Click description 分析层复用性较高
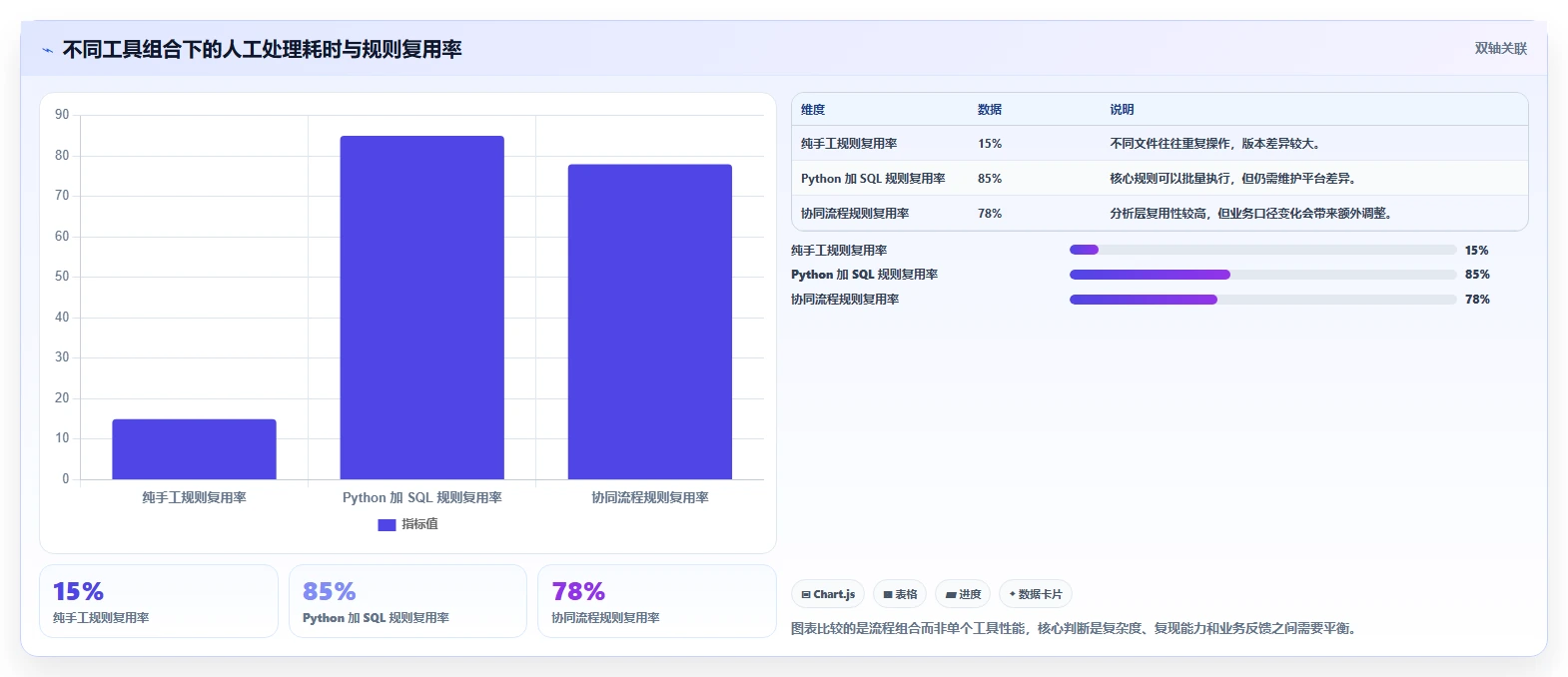Image resolution: width=1568 pixels, height=677 pixels. [x=1251, y=214]
